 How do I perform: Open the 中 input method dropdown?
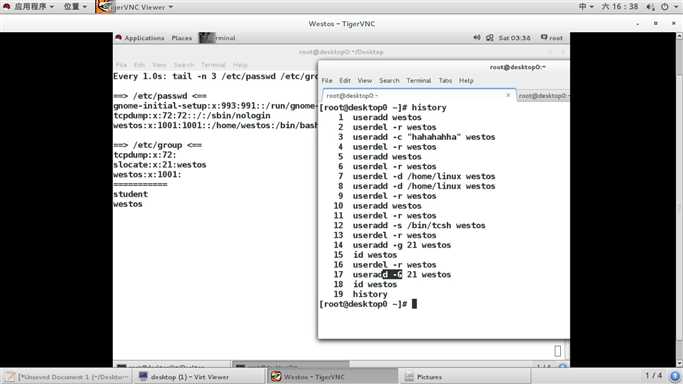coord(586,7)
